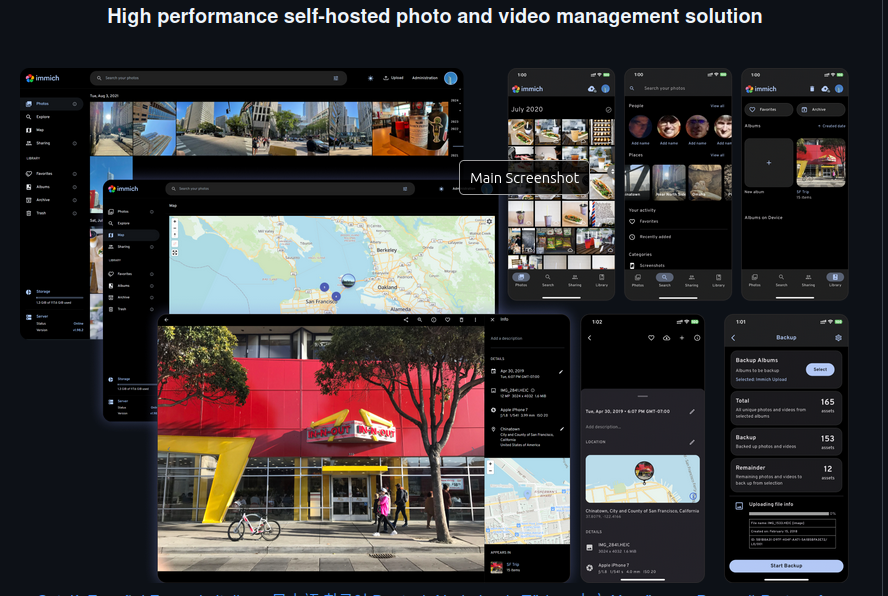Image resolution: width=888 pixels, height=596 pixels.
Task: Open the search filter options in the top search bar
Action: click(336, 78)
